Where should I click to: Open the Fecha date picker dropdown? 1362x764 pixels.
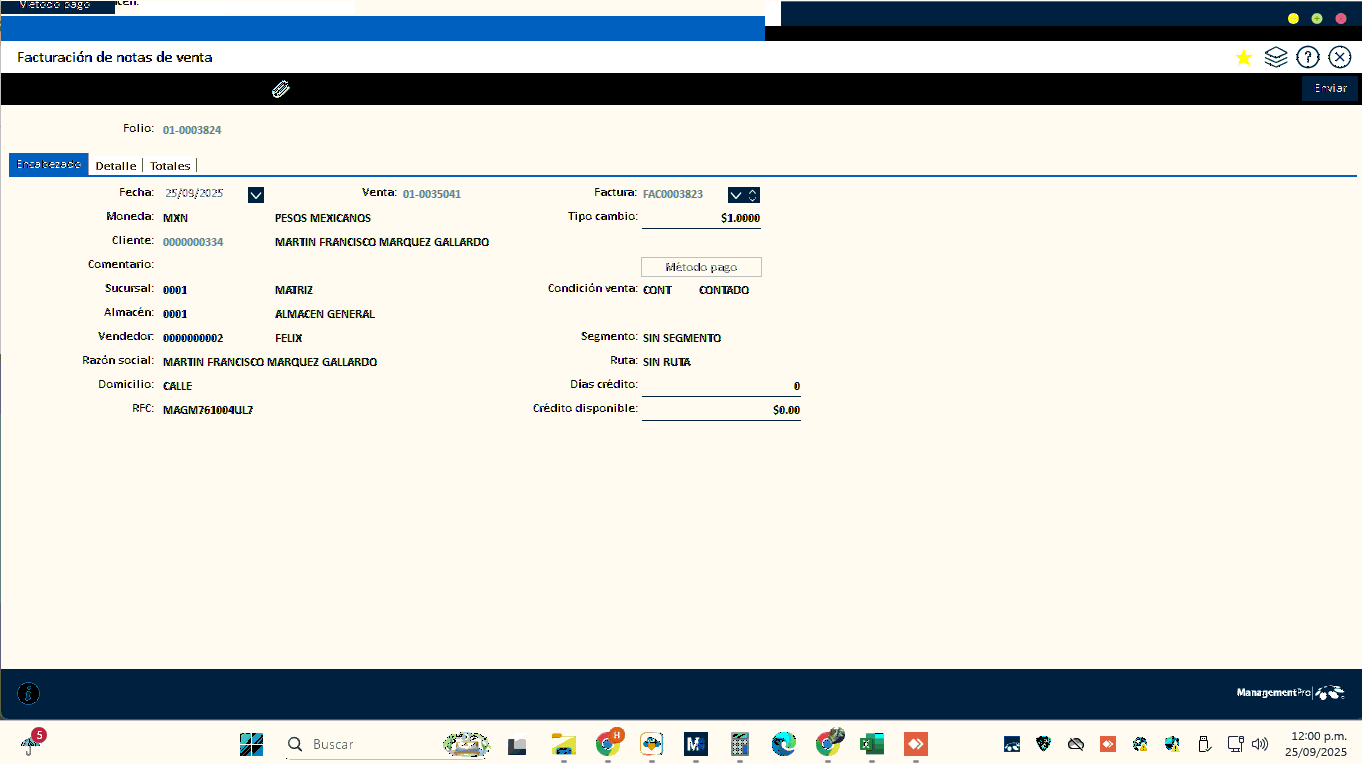click(x=255, y=195)
